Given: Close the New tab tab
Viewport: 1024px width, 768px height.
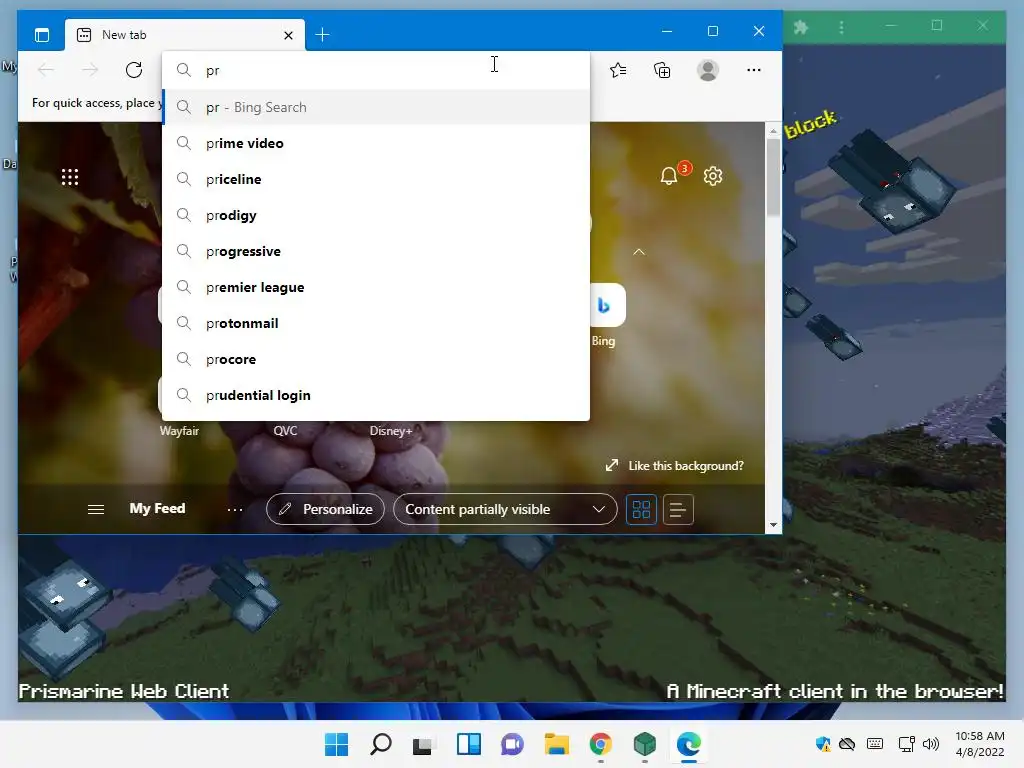Looking at the screenshot, I should (288, 35).
